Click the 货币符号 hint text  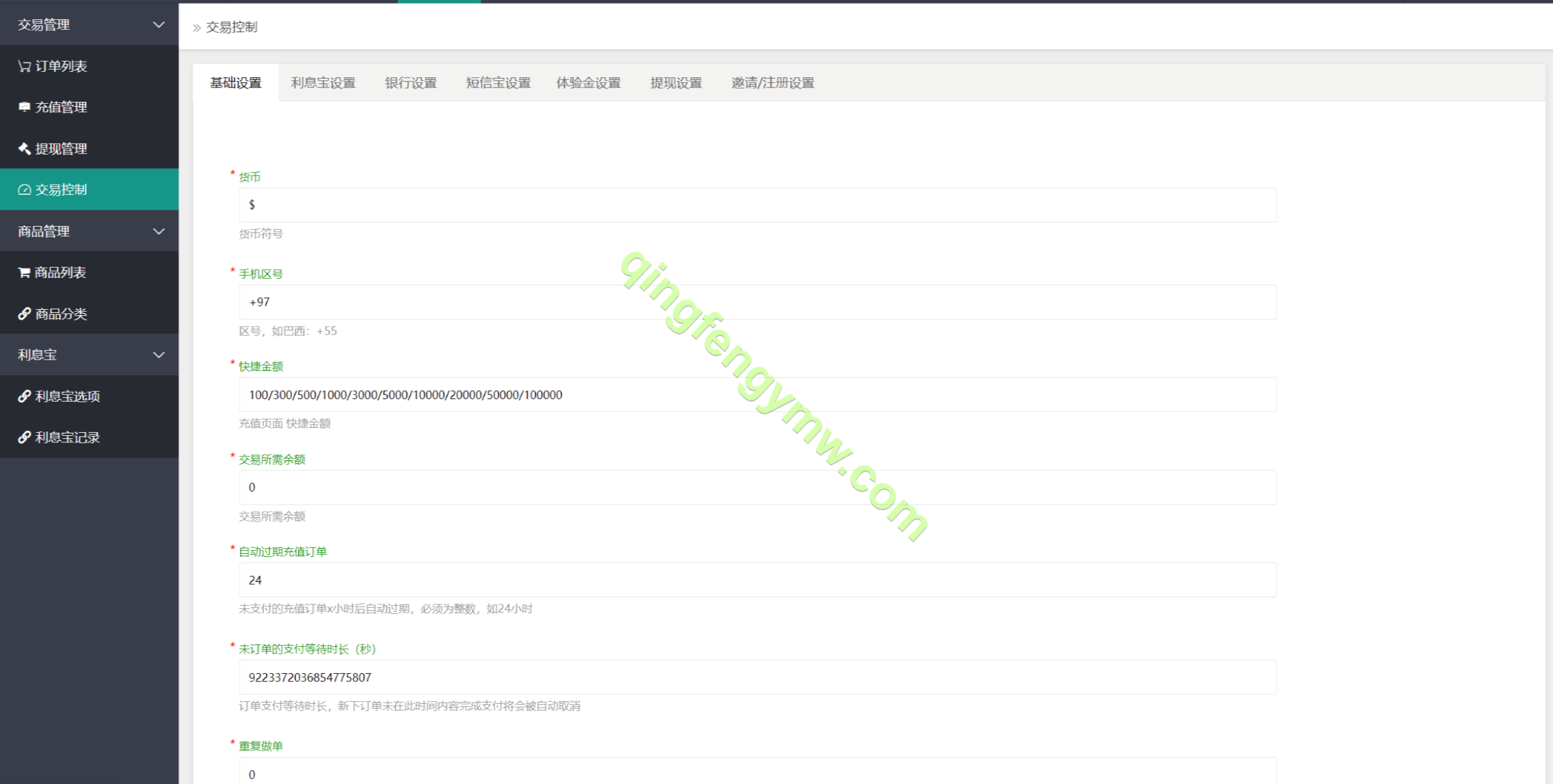click(260, 234)
